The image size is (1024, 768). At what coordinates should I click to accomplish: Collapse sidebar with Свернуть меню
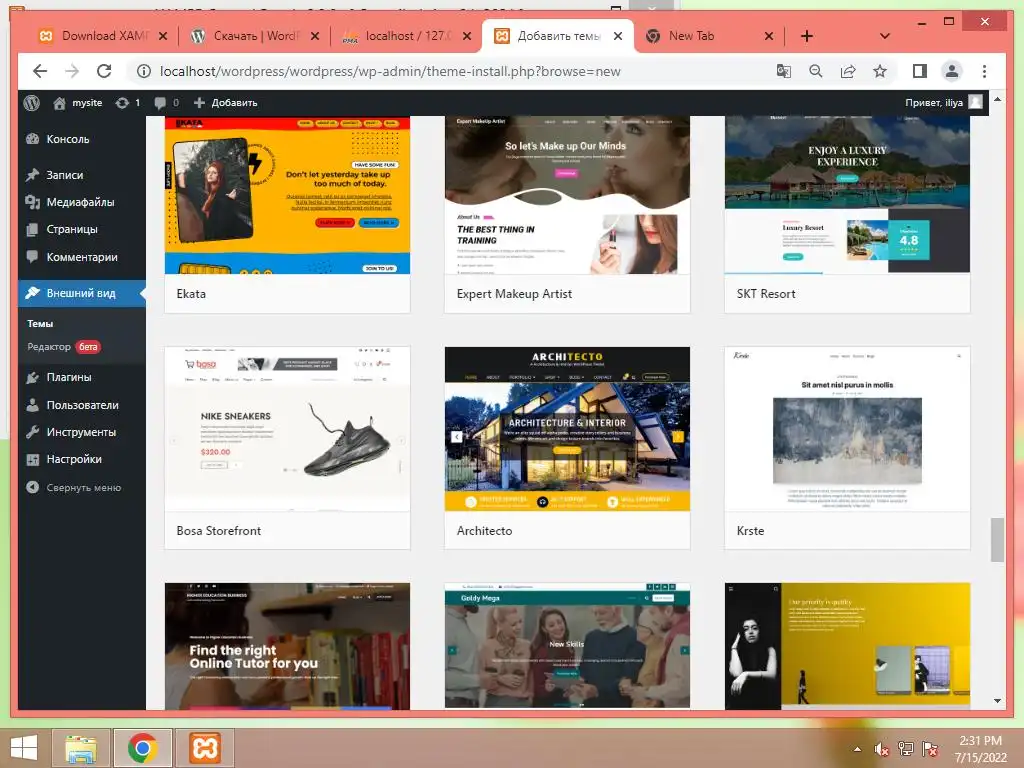tap(74, 487)
